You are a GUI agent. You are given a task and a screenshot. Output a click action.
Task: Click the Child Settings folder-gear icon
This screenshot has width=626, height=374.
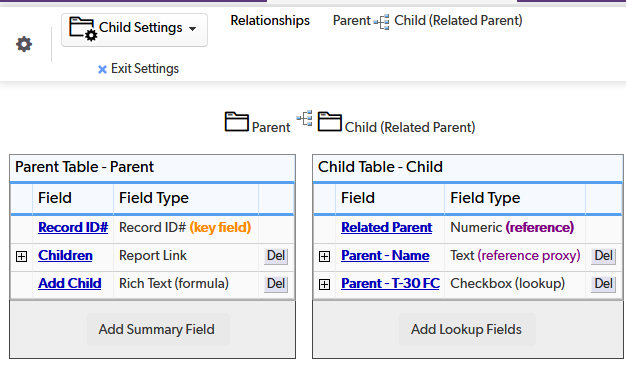pos(83,29)
